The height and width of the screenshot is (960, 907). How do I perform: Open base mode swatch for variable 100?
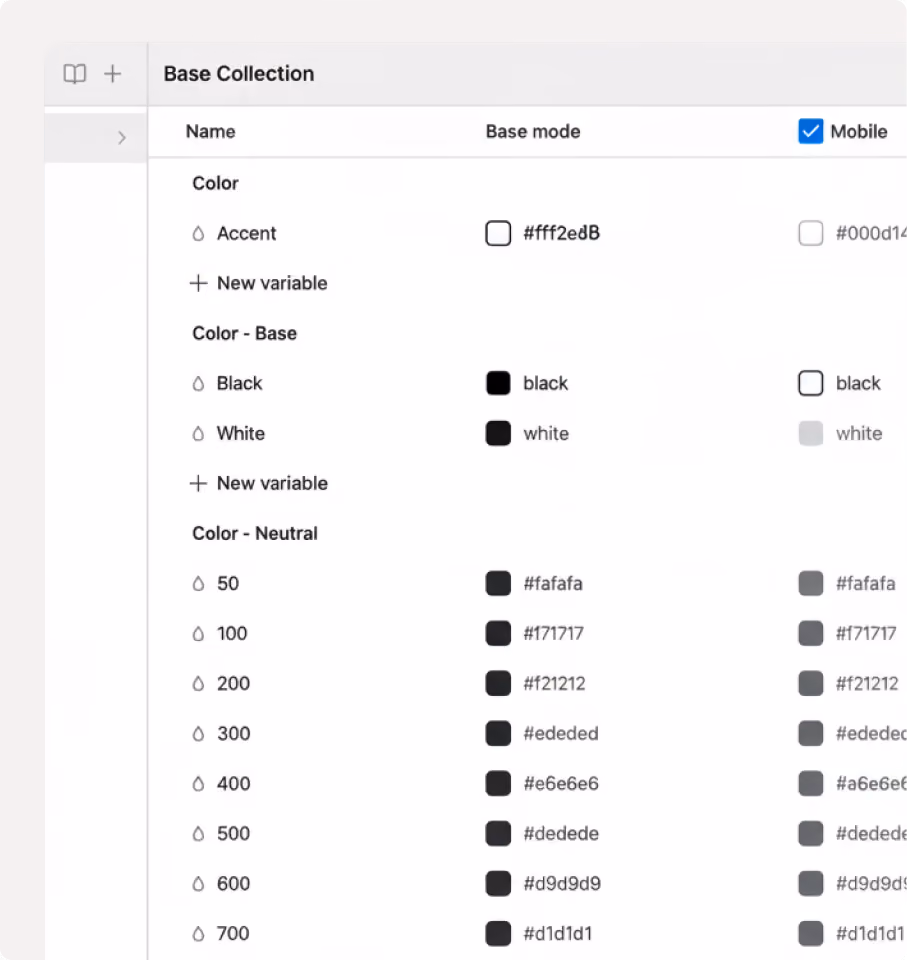pos(498,634)
